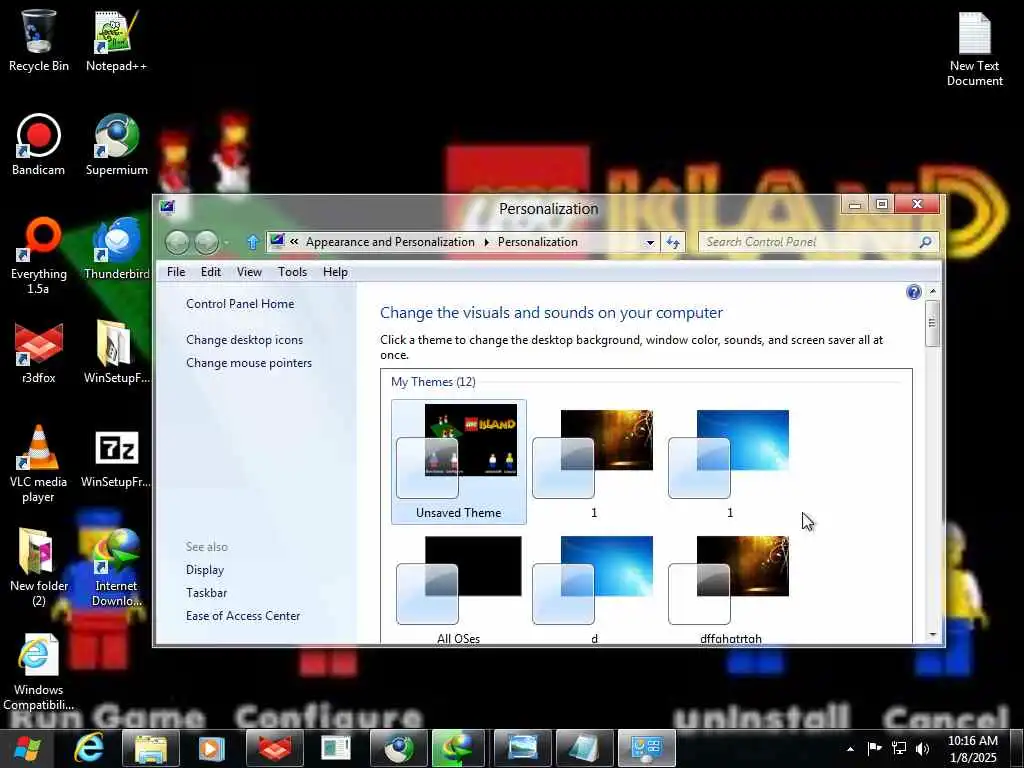1024x768 pixels.
Task: Open Ease of Access Center link
Action: tap(243, 615)
